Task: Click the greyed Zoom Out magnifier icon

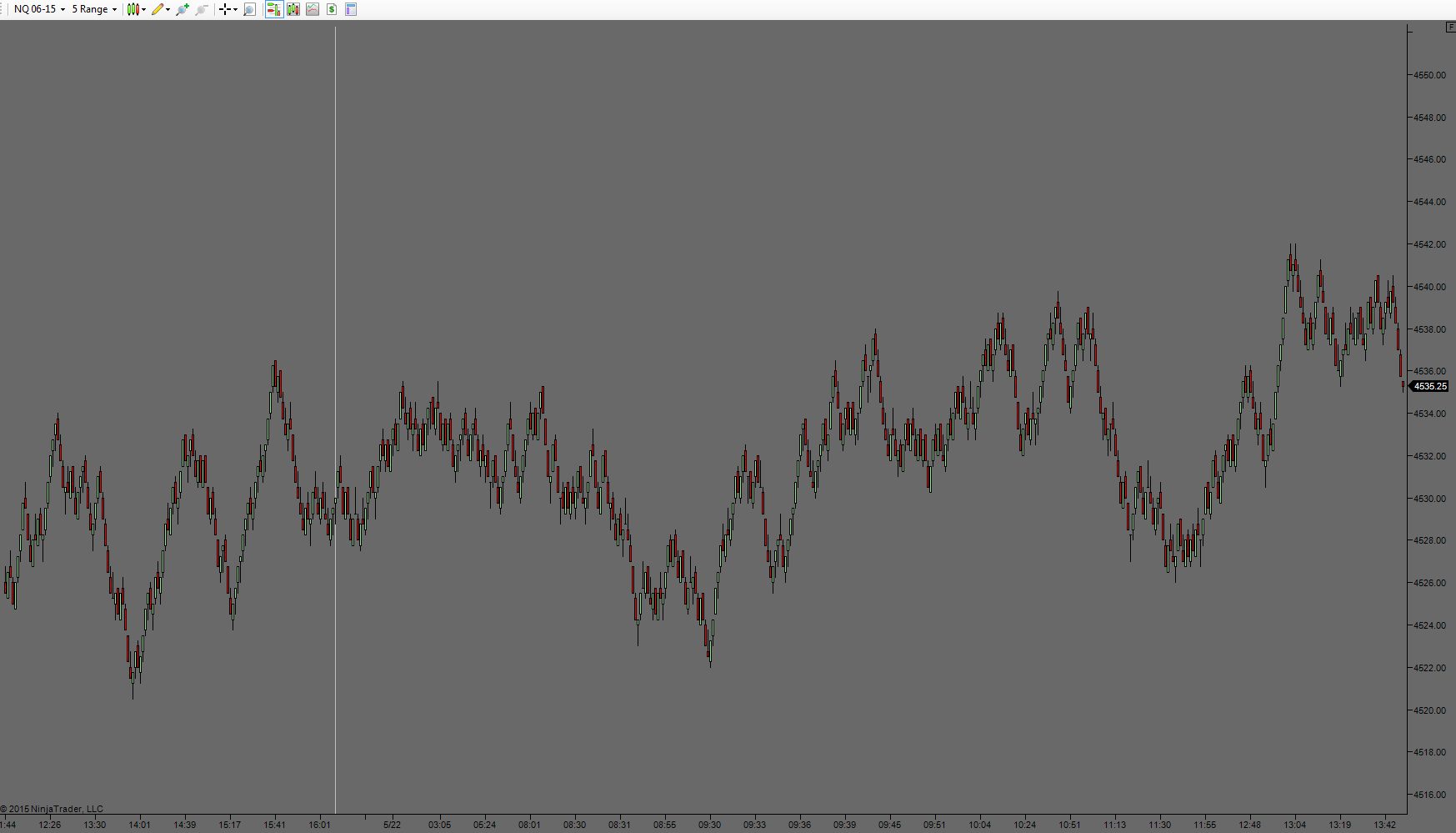Action: [202, 9]
